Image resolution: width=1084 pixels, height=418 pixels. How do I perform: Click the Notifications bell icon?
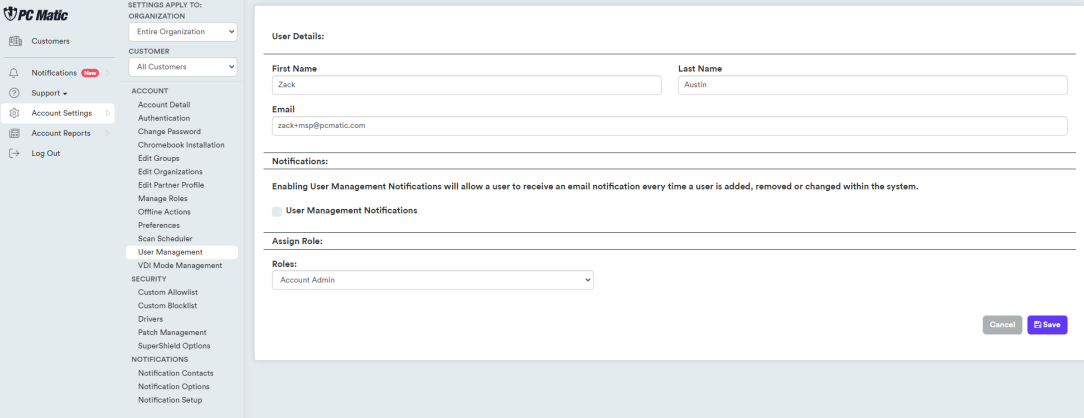click(x=15, y=73)
